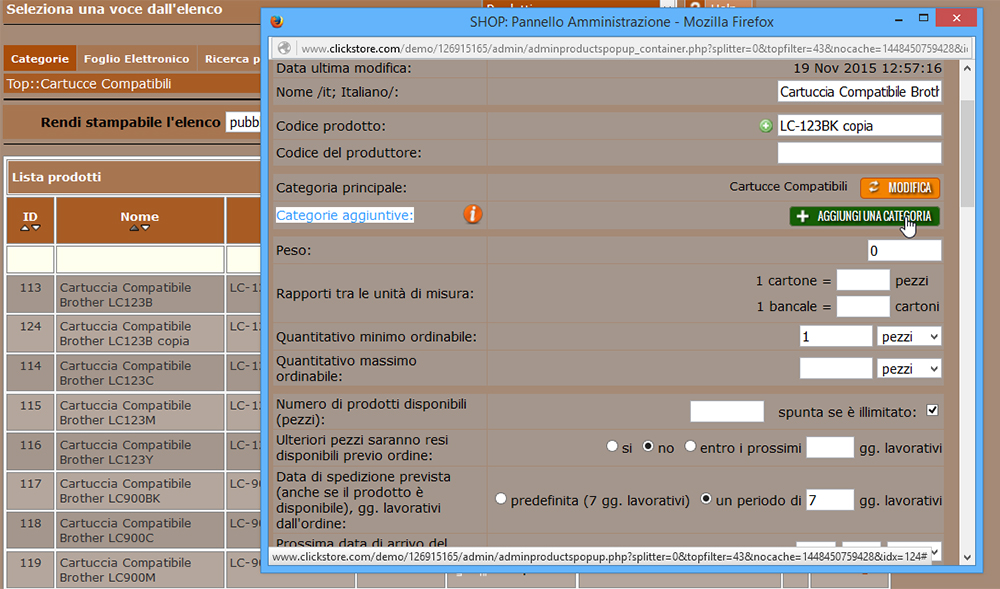Viewport: 1000px width, 589px height.
Task: Sort Nome column ascending with up arrow
Action: click(x=134, y=228)
